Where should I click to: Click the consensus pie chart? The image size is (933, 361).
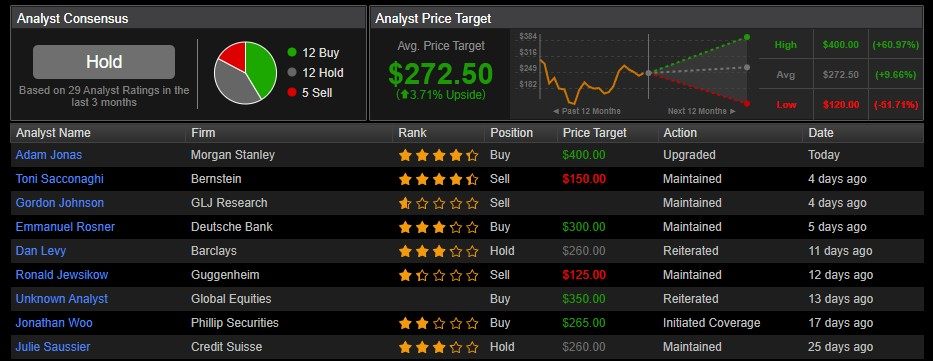coord(246,73)
